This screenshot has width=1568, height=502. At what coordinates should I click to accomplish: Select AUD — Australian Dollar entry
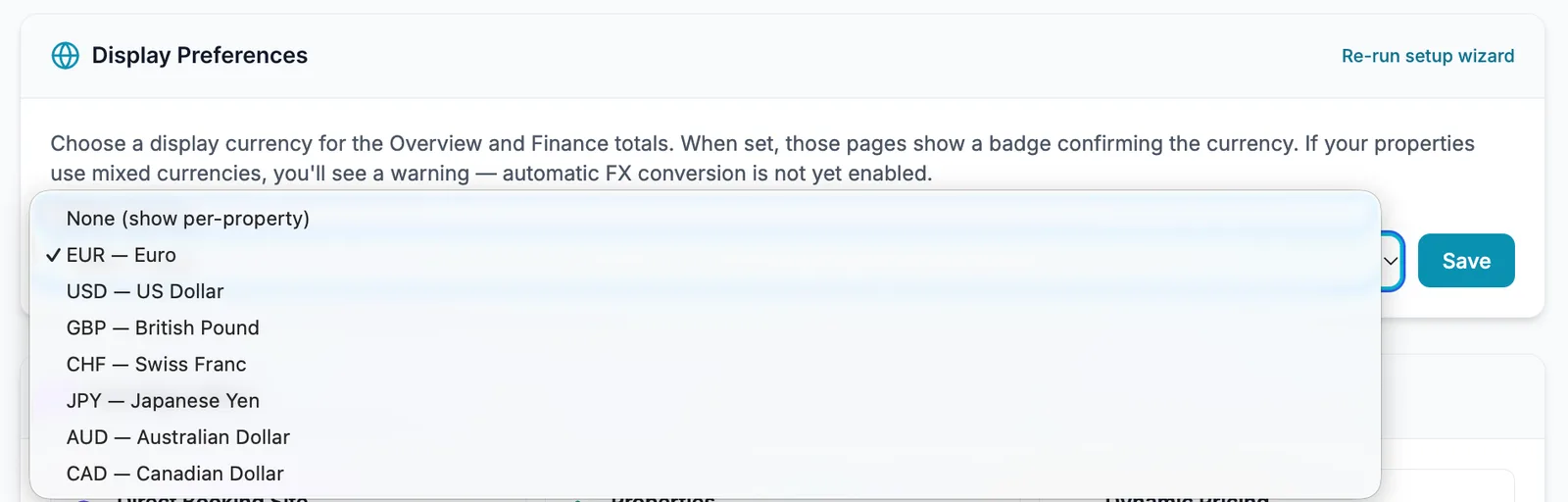pyautogui.click(x=705, y=436)
